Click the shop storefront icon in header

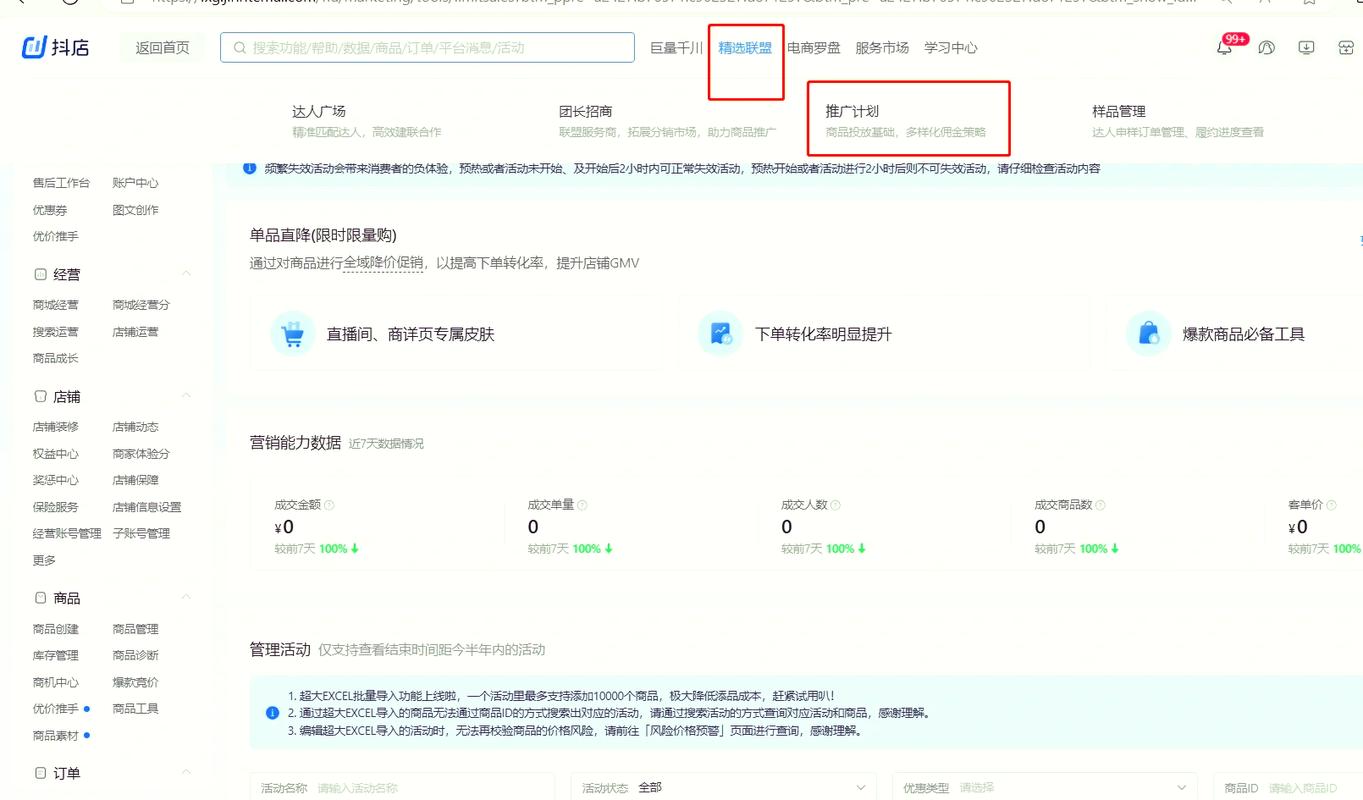(1346, 47)
